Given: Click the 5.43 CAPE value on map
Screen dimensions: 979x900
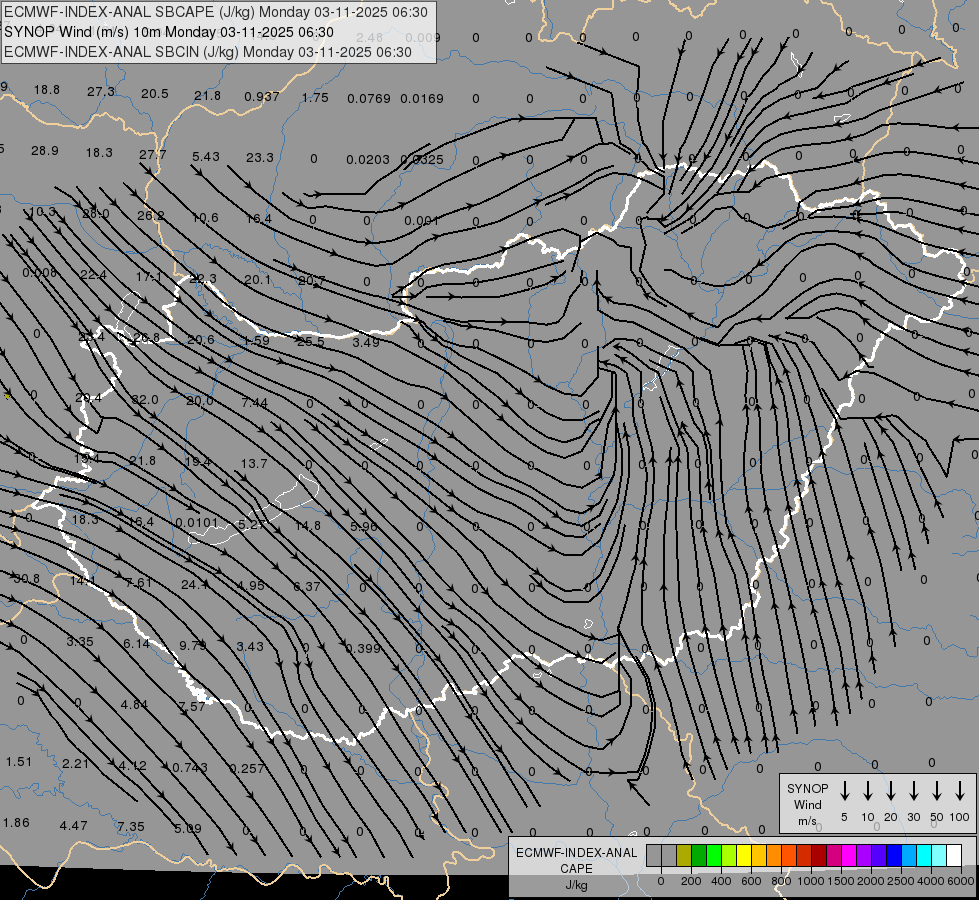Looking at the screenshot, I should click(206, 156).
